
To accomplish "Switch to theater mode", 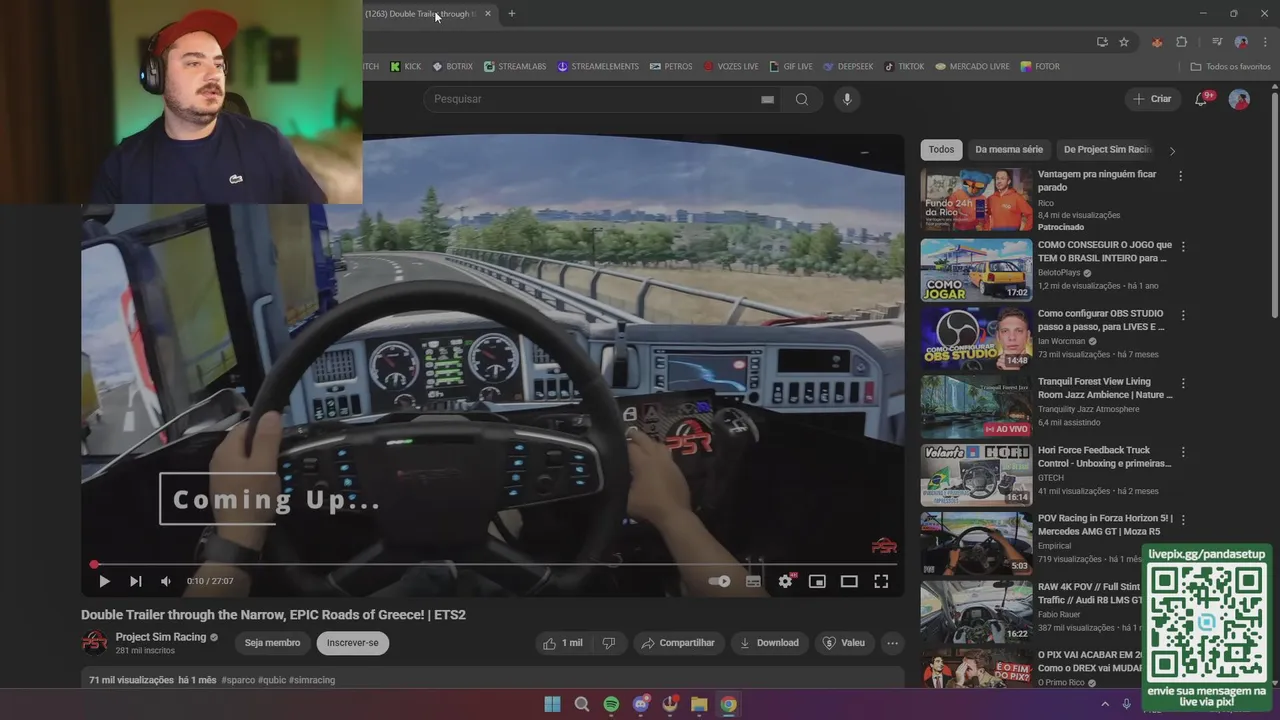I will pos(849,581).
